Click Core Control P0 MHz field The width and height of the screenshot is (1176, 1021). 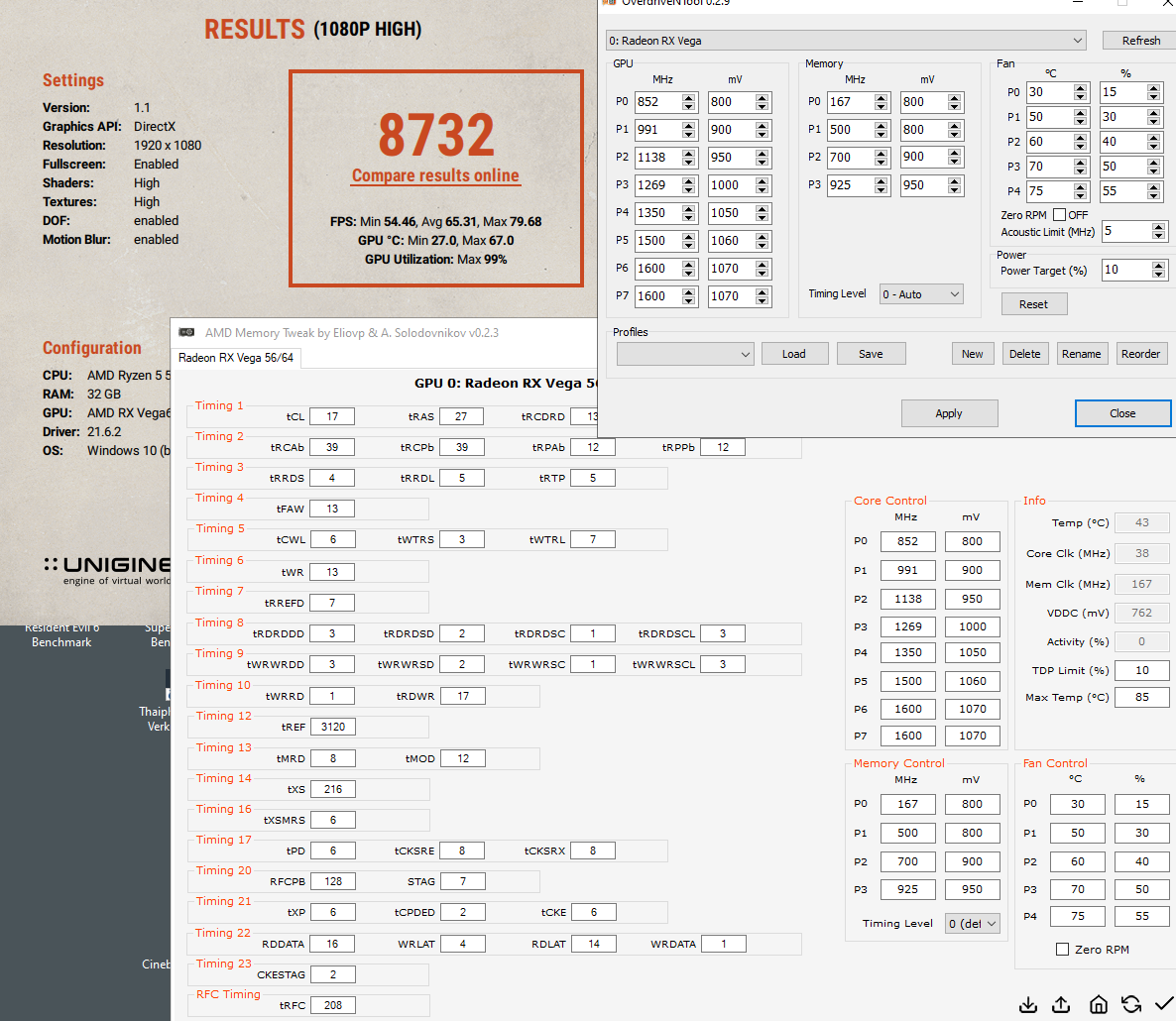click(x=907, y=541)
